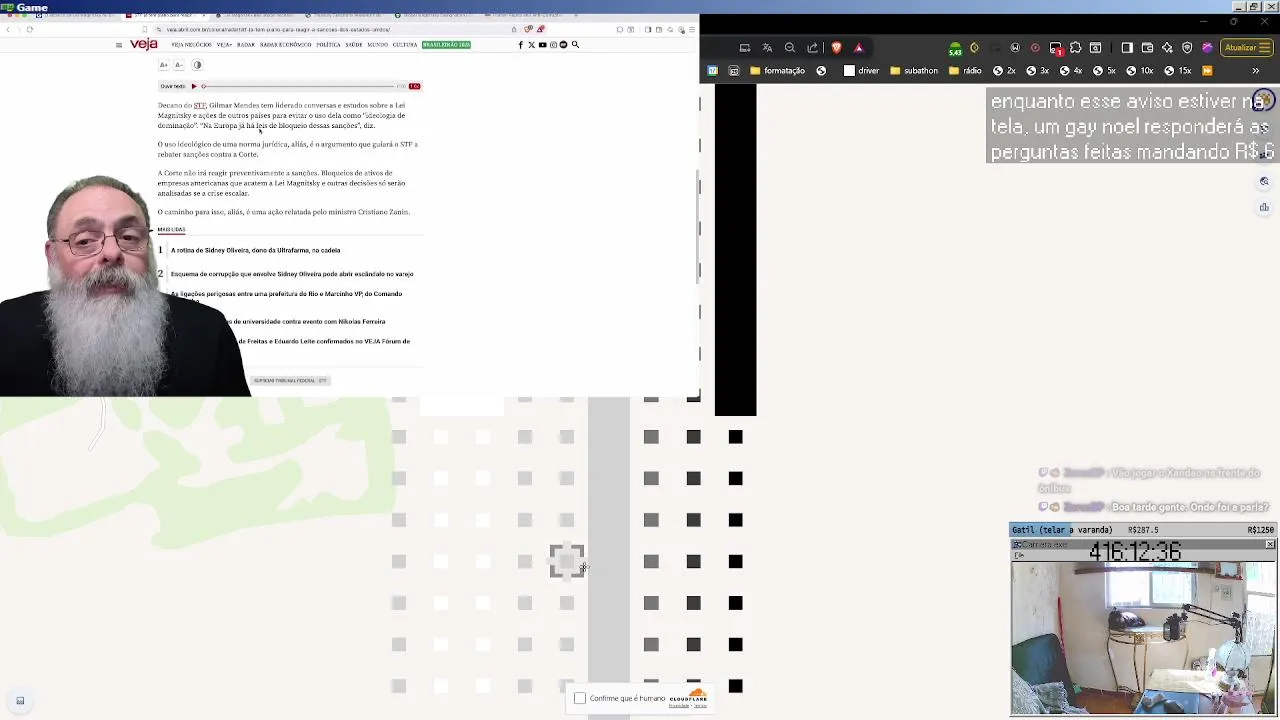The image size is (1280, 720).
Task: Click the 5x bookmark
Action: click(1104, 71)
